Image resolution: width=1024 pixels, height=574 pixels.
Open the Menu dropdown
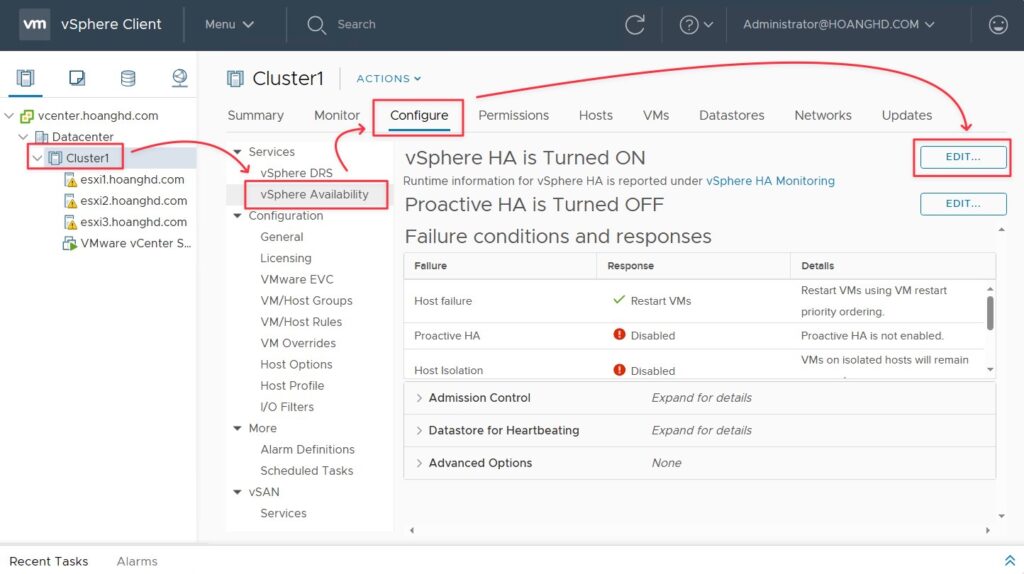click(229, 24)
